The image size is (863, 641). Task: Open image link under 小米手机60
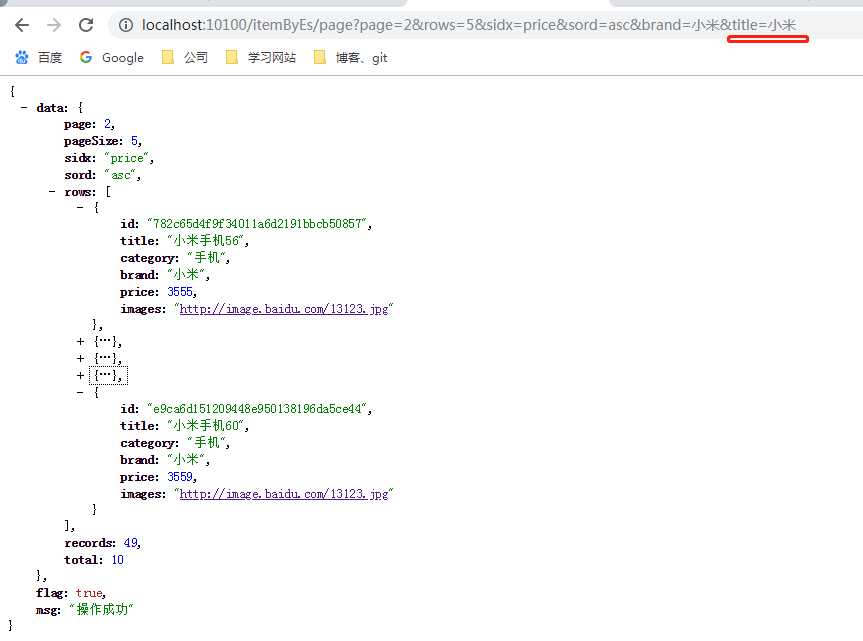(x=284, y=494)
